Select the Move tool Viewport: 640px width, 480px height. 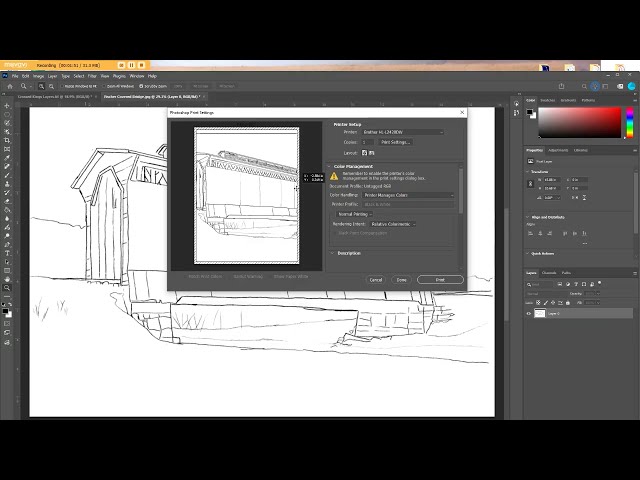click(7, 106)
